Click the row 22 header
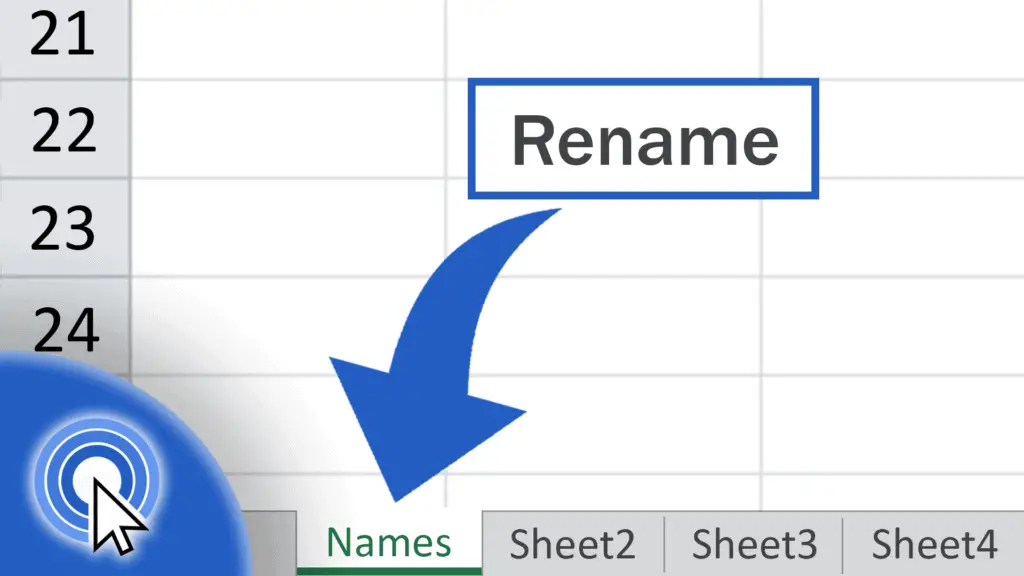The image size is (1024, 576). tap(64, 130)
